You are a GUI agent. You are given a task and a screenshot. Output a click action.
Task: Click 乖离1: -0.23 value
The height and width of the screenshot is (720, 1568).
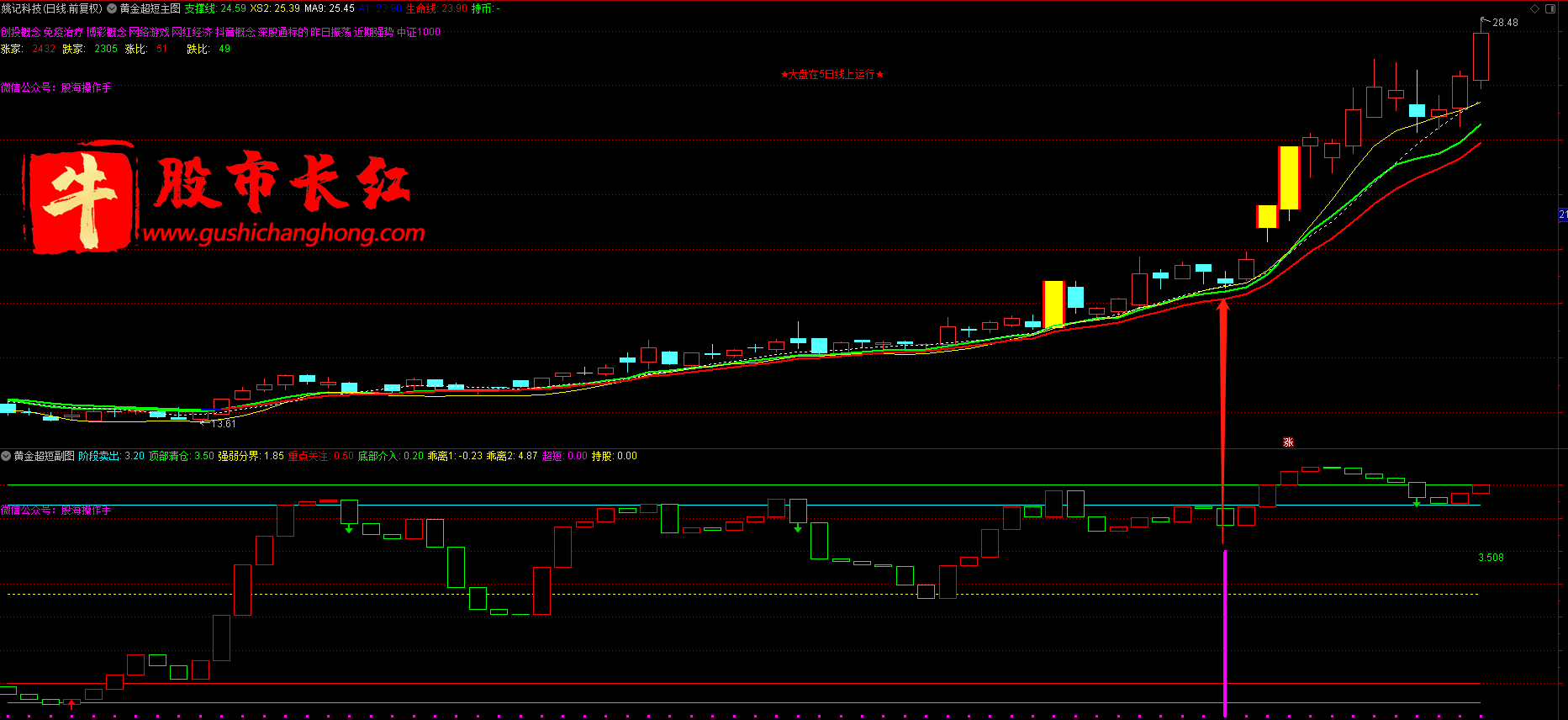click(455, 456)
